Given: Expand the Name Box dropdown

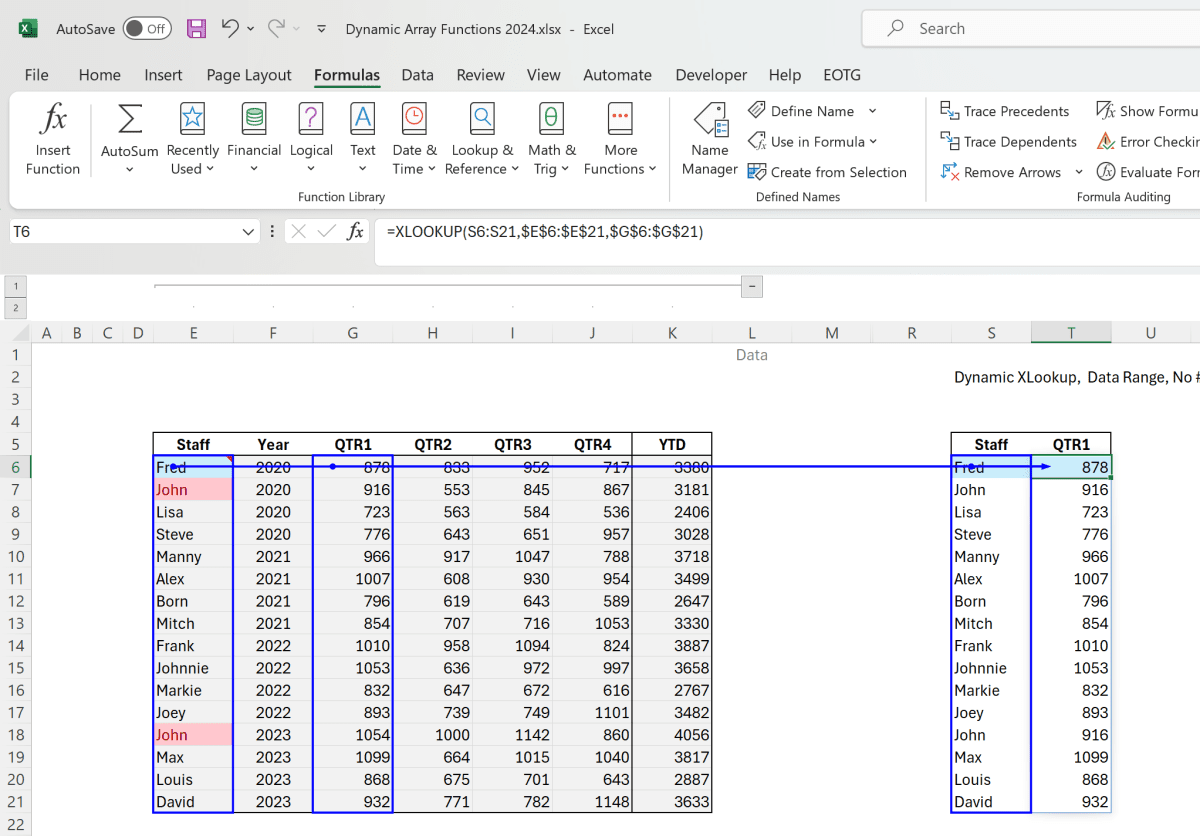Looking at the screenshot, I should [x=250, y=232].
